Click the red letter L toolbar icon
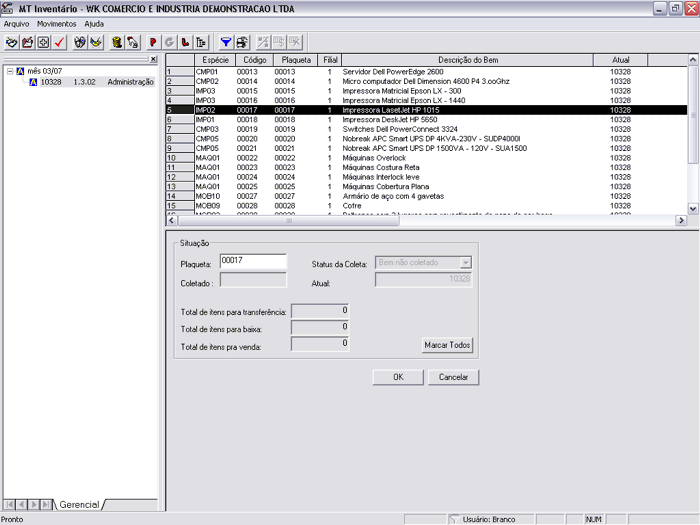Image resolution: width=700 pixels, height=525 pixels. click(x=185, y=42)
